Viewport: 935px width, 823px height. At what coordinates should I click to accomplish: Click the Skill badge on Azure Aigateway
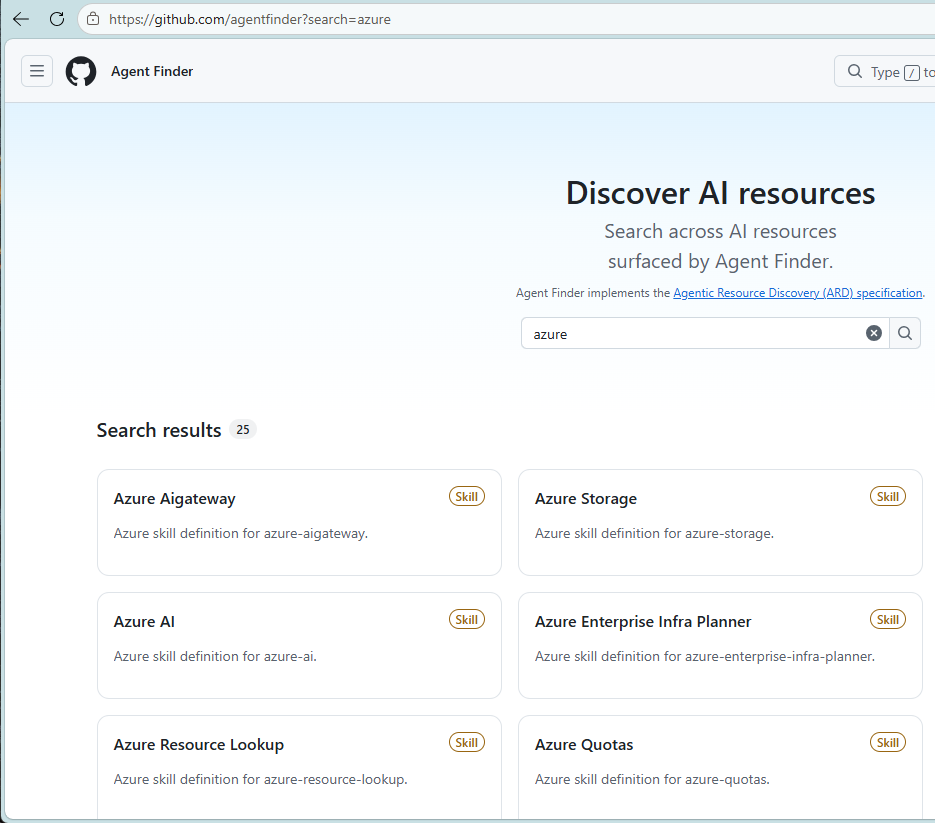click(x=467, y=497)
